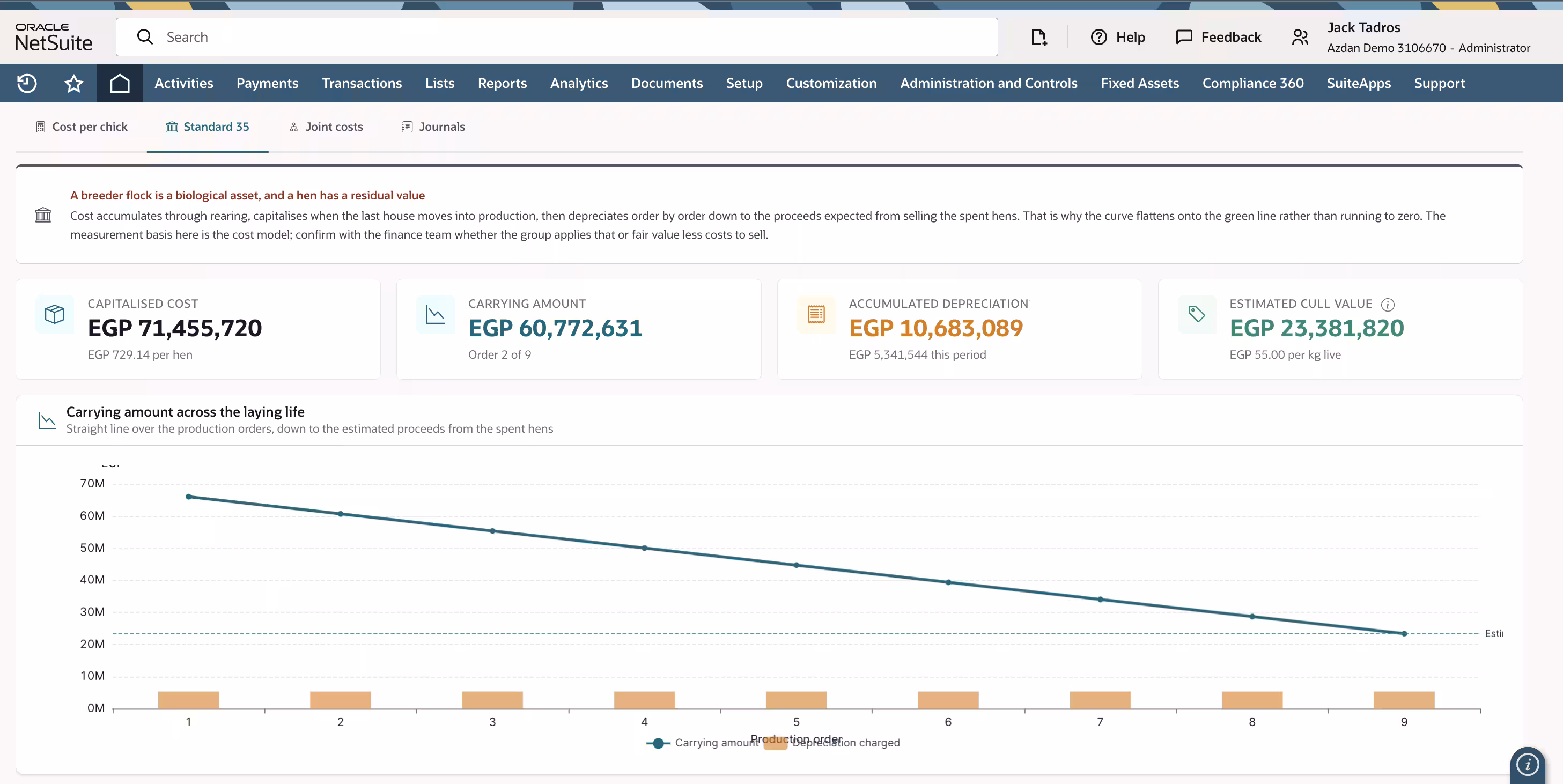Open the Payments menu
1563x784 pixels.
267,83
